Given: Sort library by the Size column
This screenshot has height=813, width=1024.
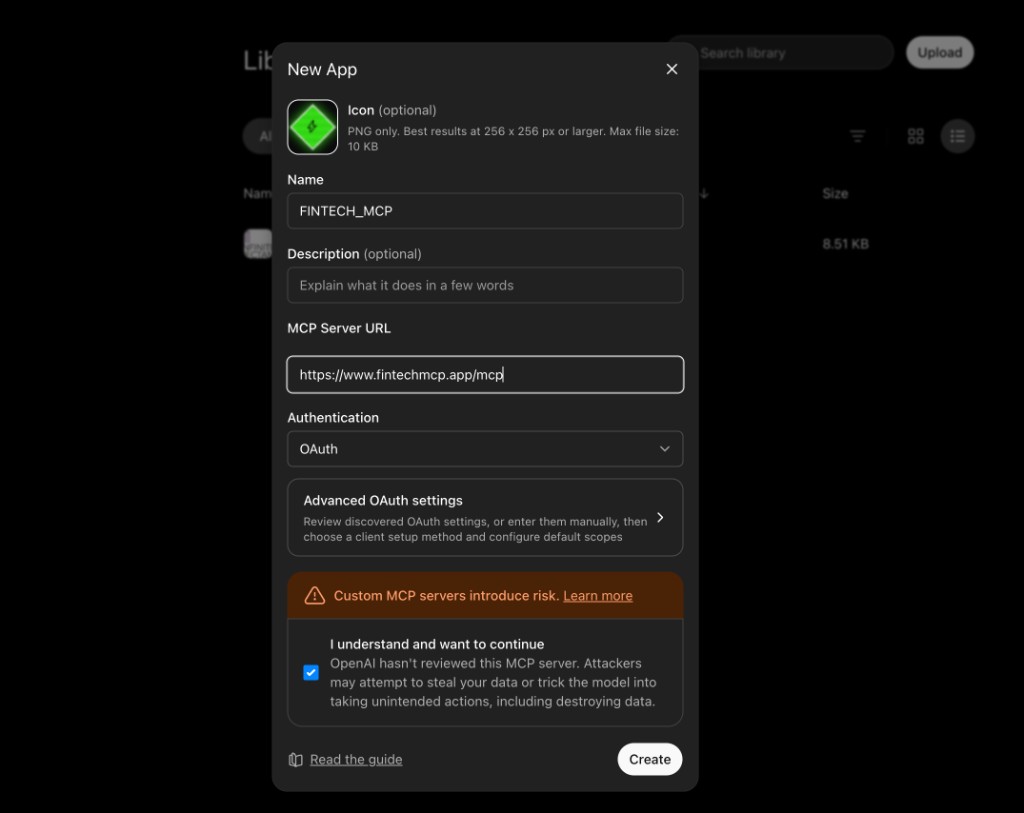Looking at the screenshot, I should pyautogui.click(x=835, y=193).
